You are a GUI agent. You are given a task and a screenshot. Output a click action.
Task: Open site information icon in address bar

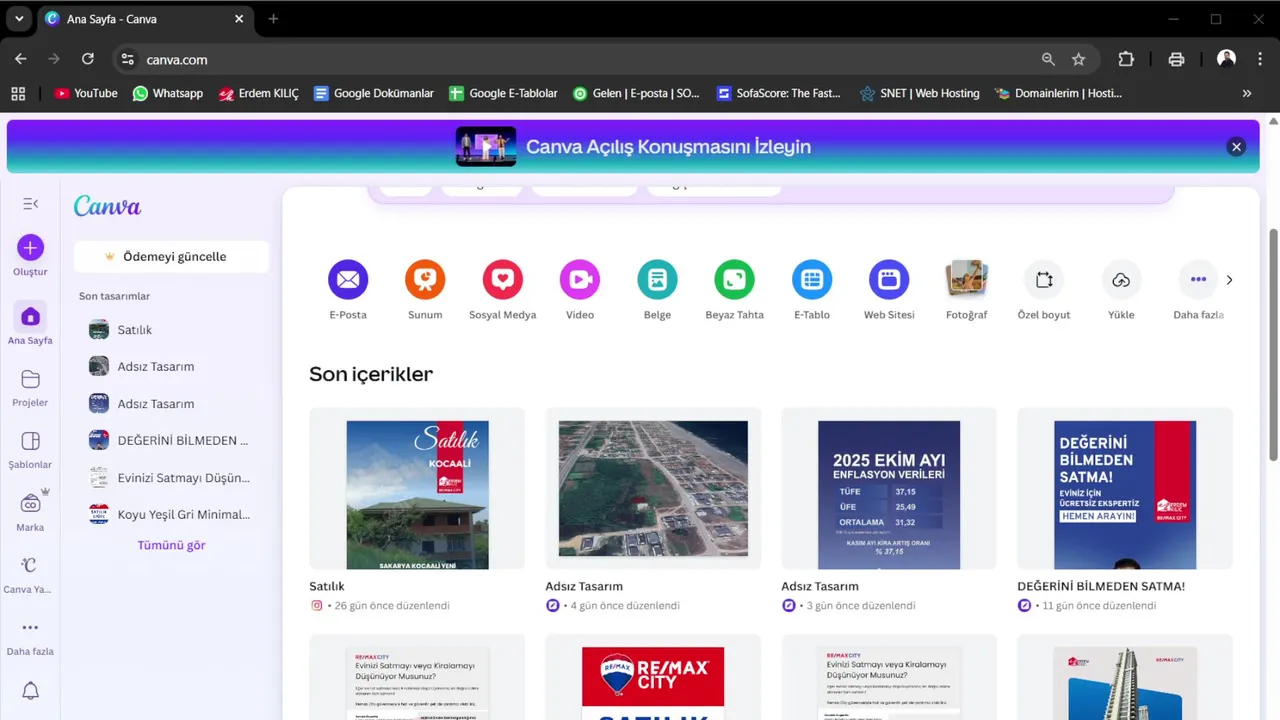coord(127,59)
